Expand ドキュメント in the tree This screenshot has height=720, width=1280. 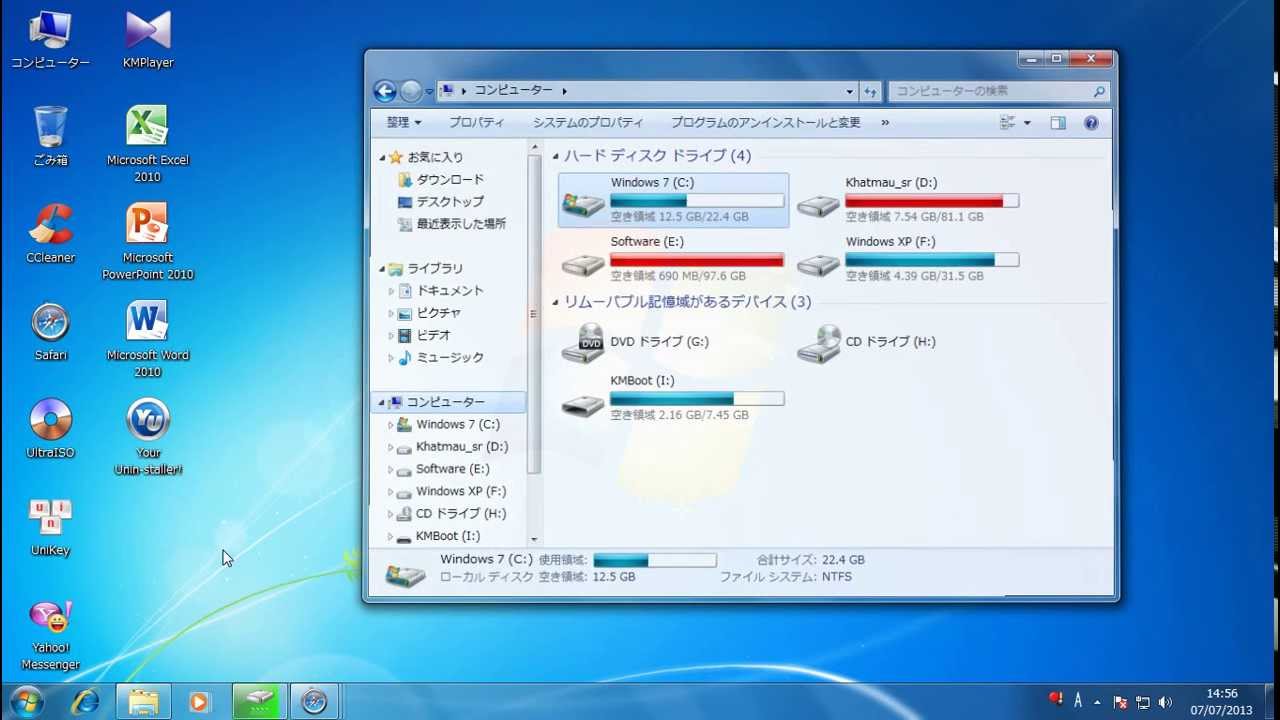[x=392, y=291]
